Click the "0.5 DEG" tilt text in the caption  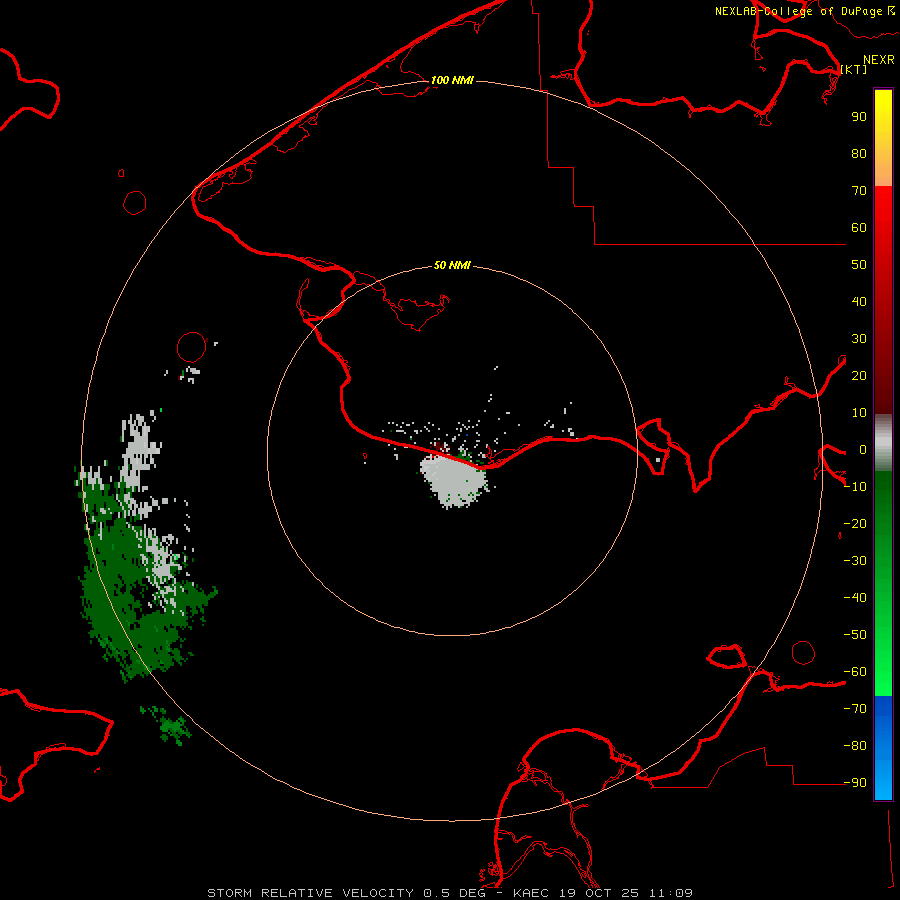tap(455, 893)
